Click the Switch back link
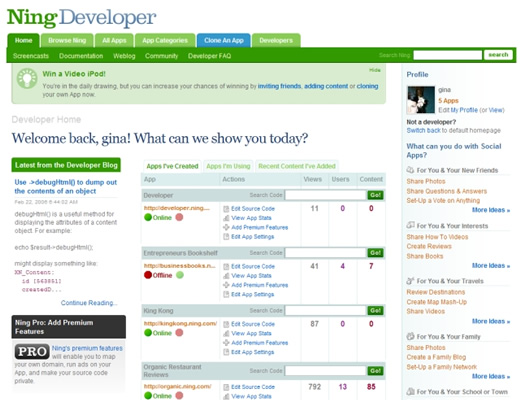520x400 pixels. [424, 130]
